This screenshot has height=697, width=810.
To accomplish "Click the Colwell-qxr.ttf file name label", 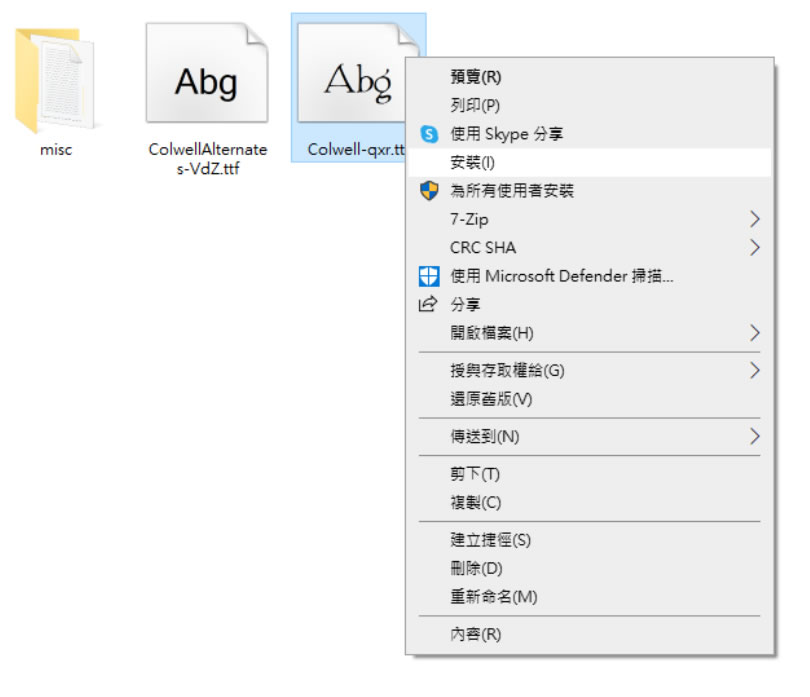I will pyautogui.click(x=356, y=149).
